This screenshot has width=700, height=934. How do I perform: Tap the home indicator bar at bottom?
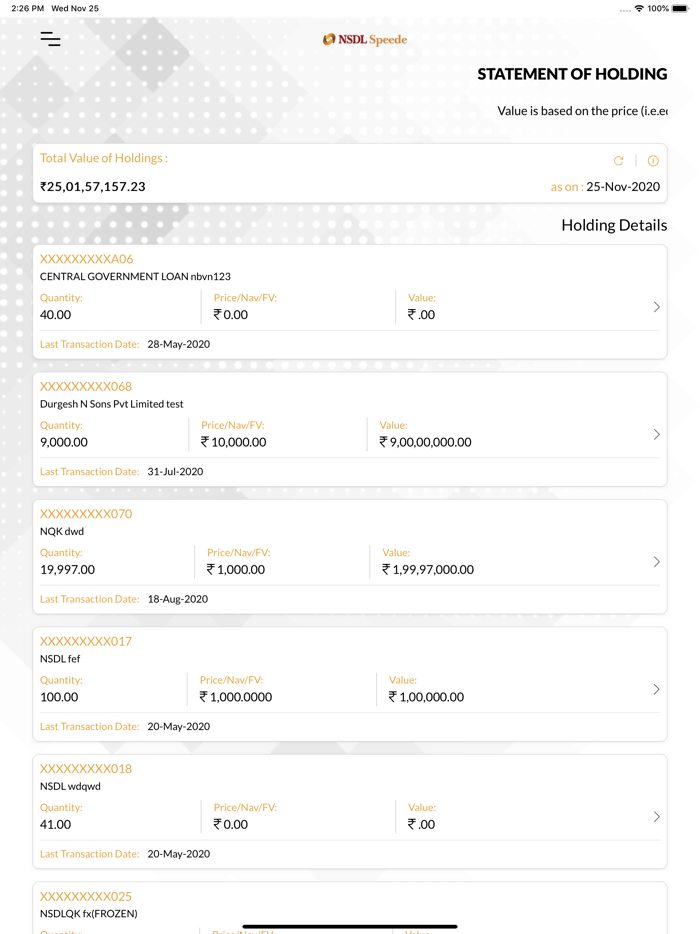click(349, 927)
